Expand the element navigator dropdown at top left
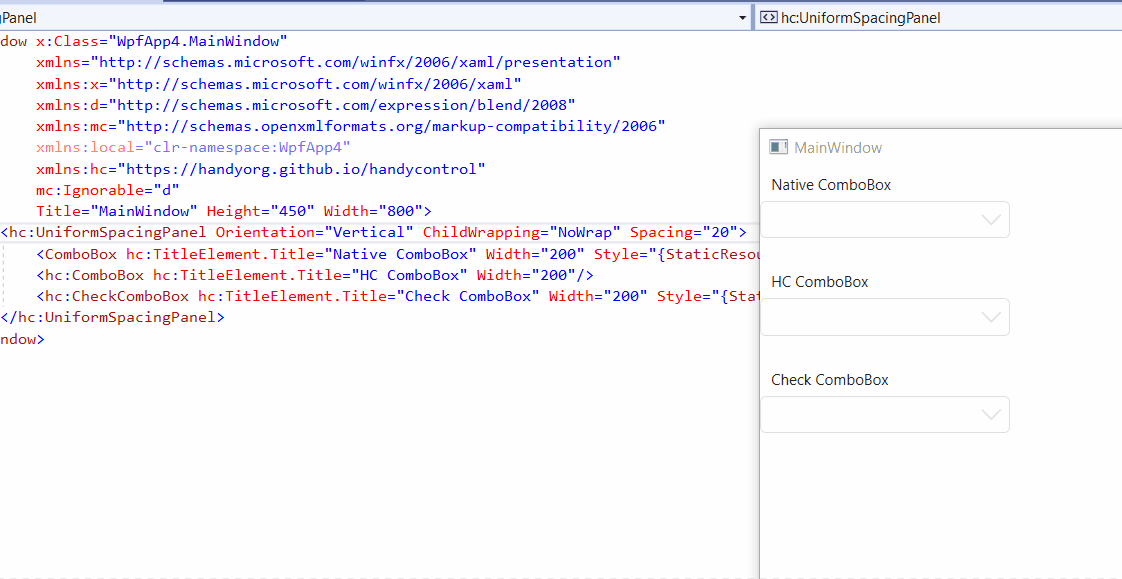Viewport: 1122px width, 579px height. pos(741,17)
